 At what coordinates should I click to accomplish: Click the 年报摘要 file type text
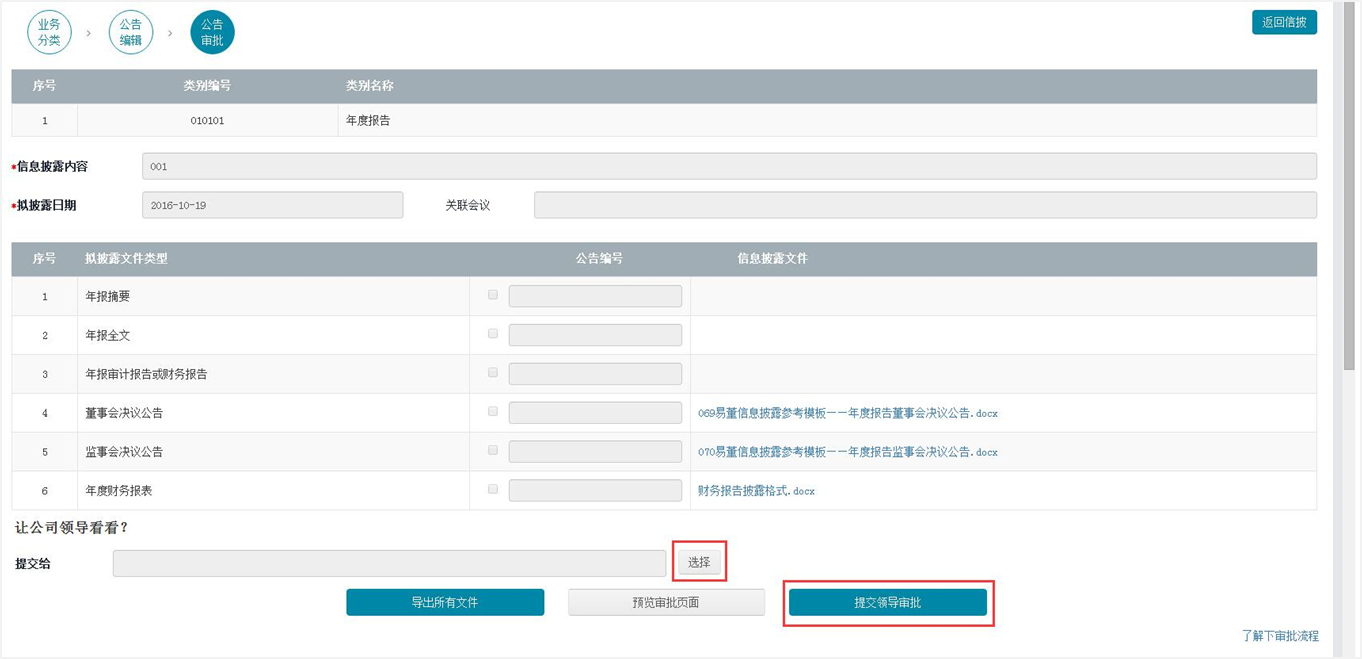coord(108,296)
